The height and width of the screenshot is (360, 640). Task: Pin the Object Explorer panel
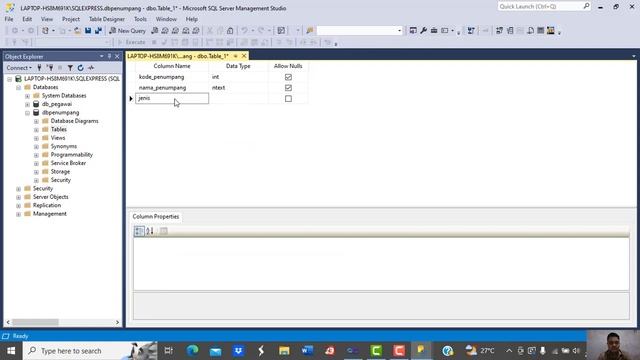tap(109, 56)
